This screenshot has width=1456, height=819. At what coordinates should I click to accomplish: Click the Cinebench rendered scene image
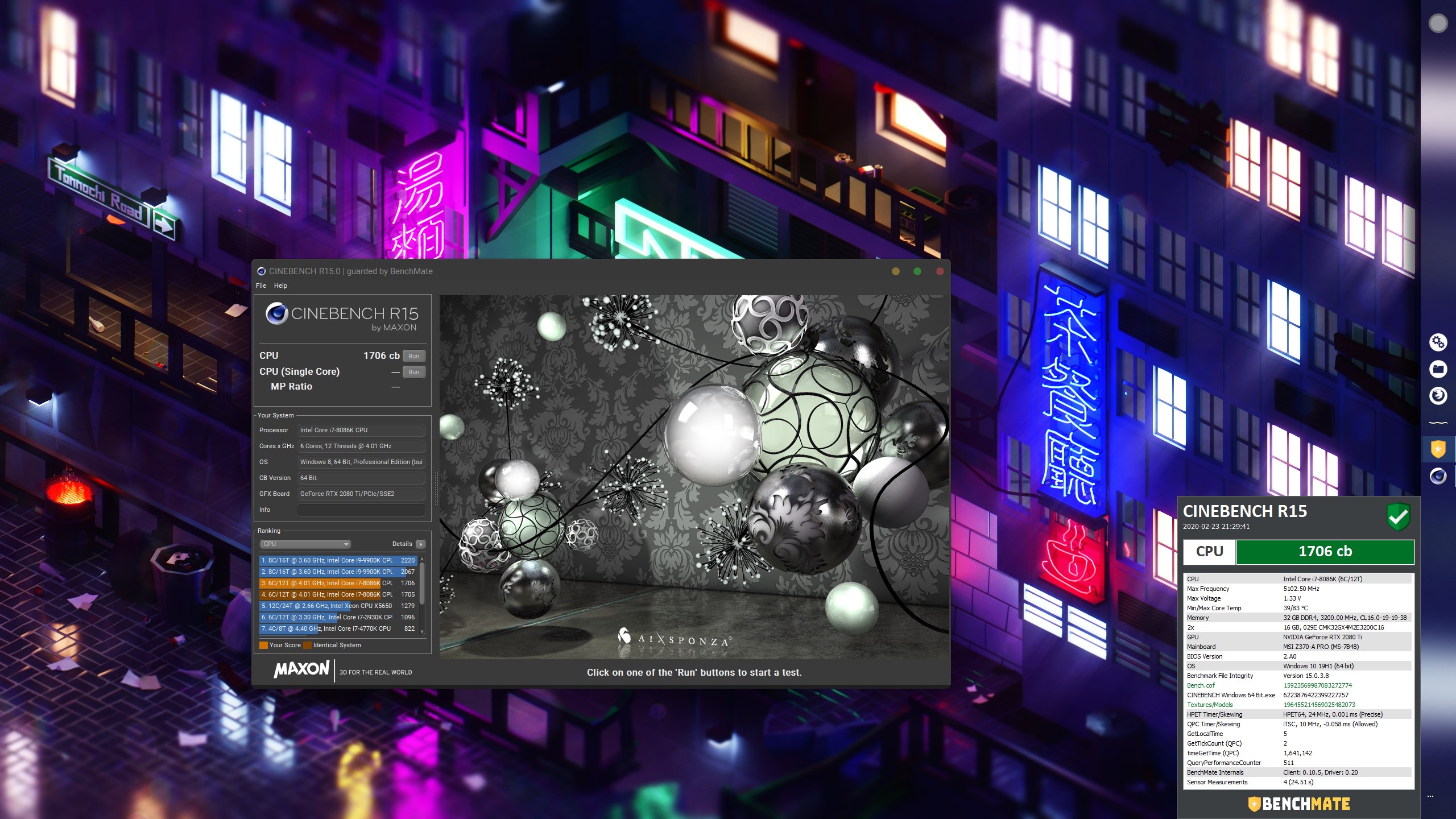pos(694,477)
